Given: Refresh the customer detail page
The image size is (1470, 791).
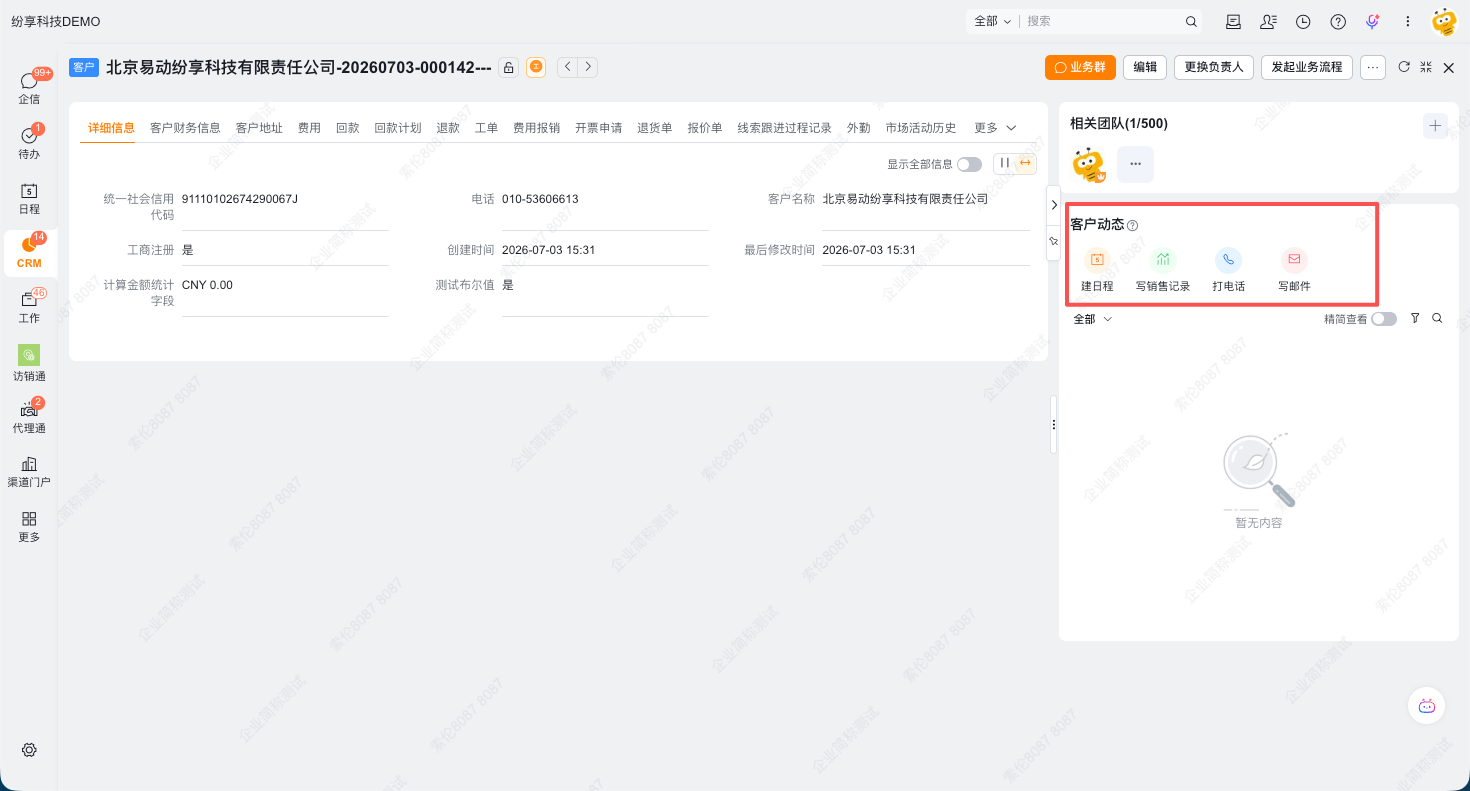Looking at the screenshot, I should click(x=1404, y=67).
